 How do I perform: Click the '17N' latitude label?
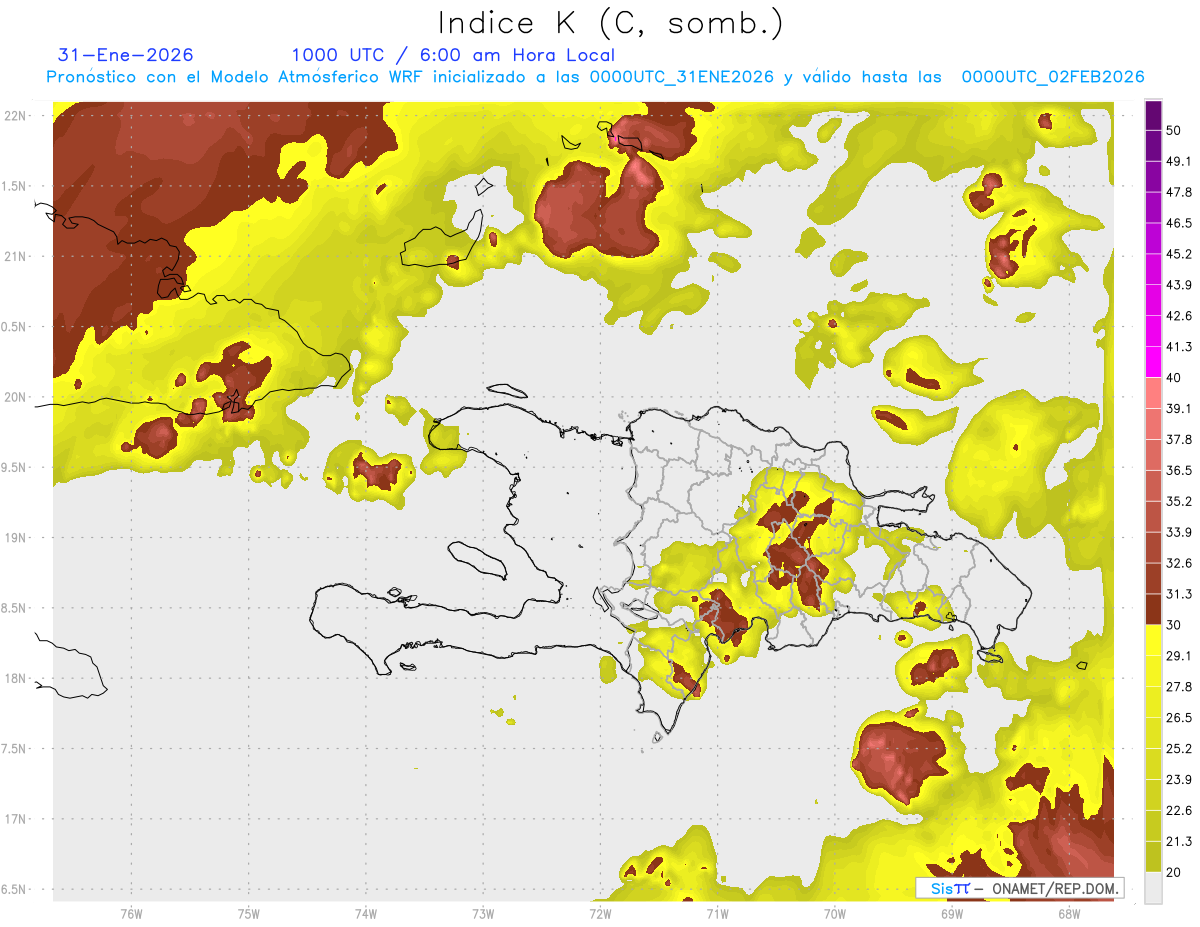click(x=16, y=819)
